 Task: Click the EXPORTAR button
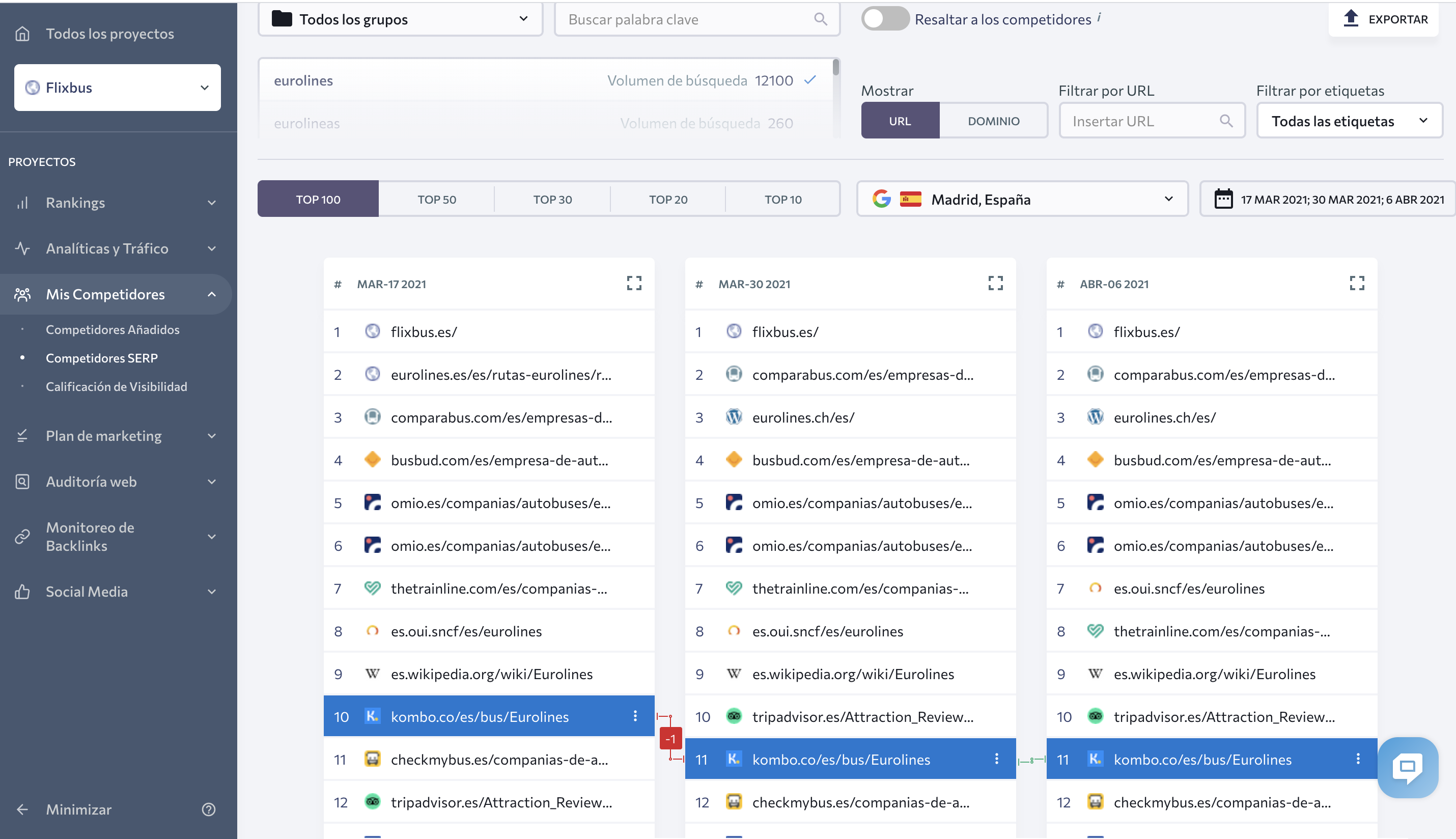pyautogui.click(x=1384, y=19)
